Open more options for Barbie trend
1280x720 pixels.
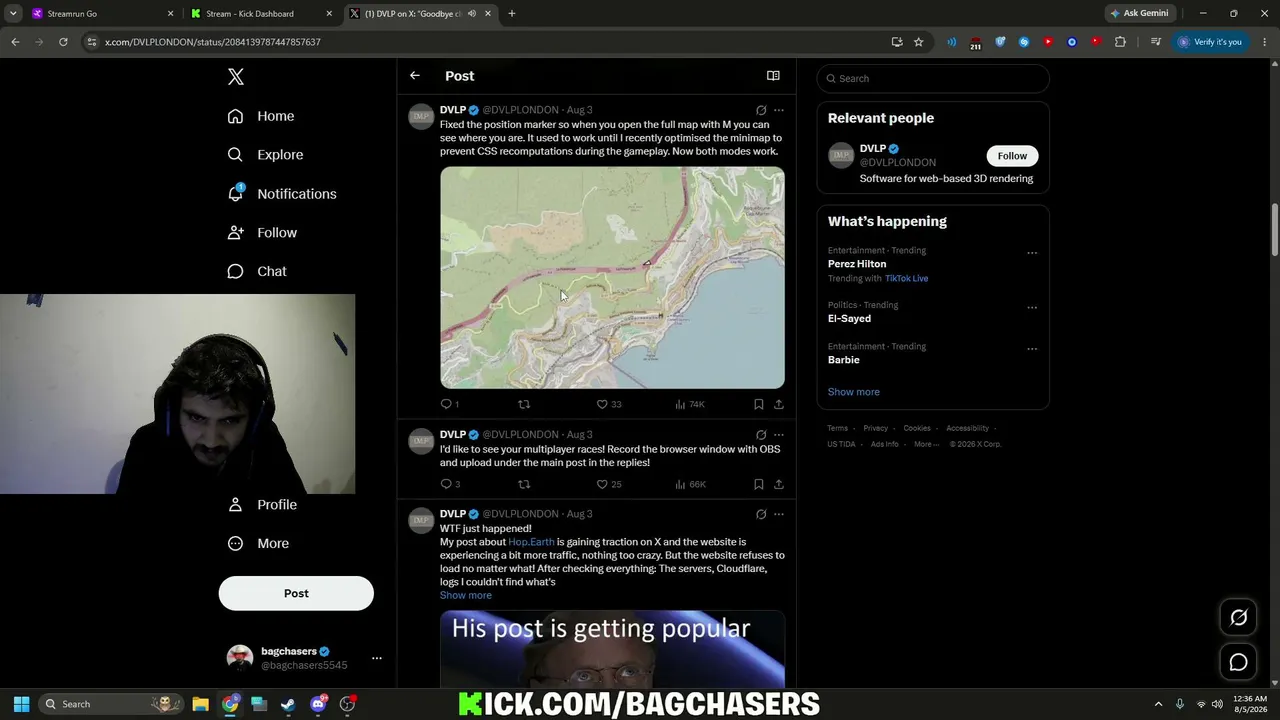click(x=1032, y=349)
